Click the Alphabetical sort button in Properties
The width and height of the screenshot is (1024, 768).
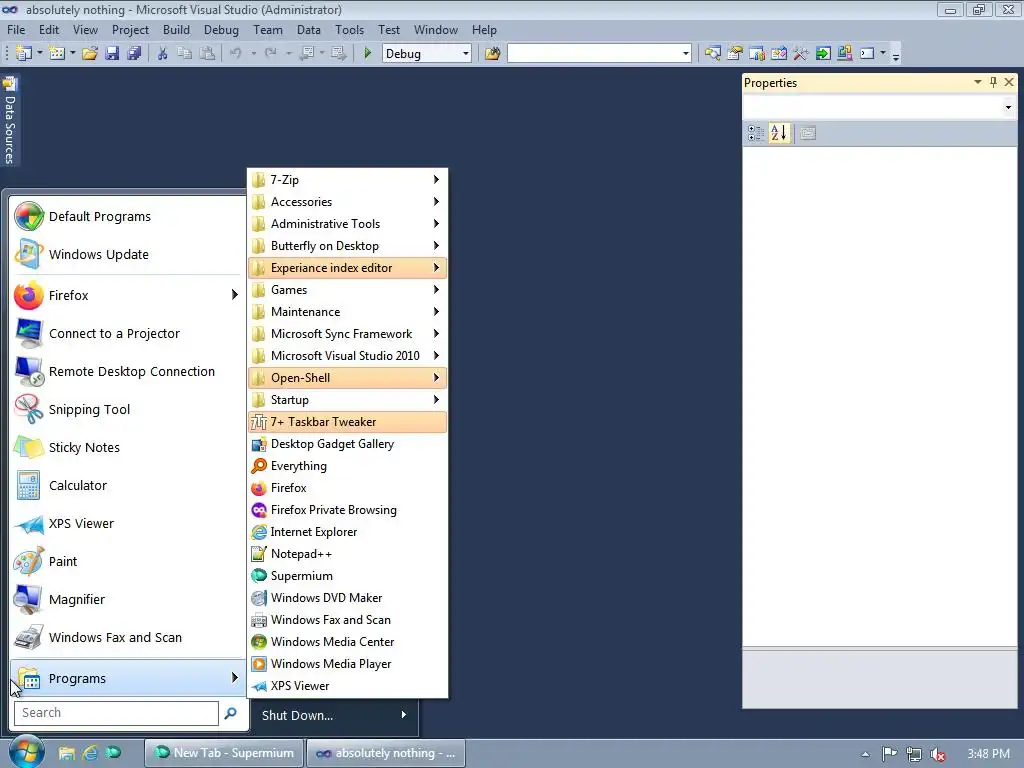point(778,133)
